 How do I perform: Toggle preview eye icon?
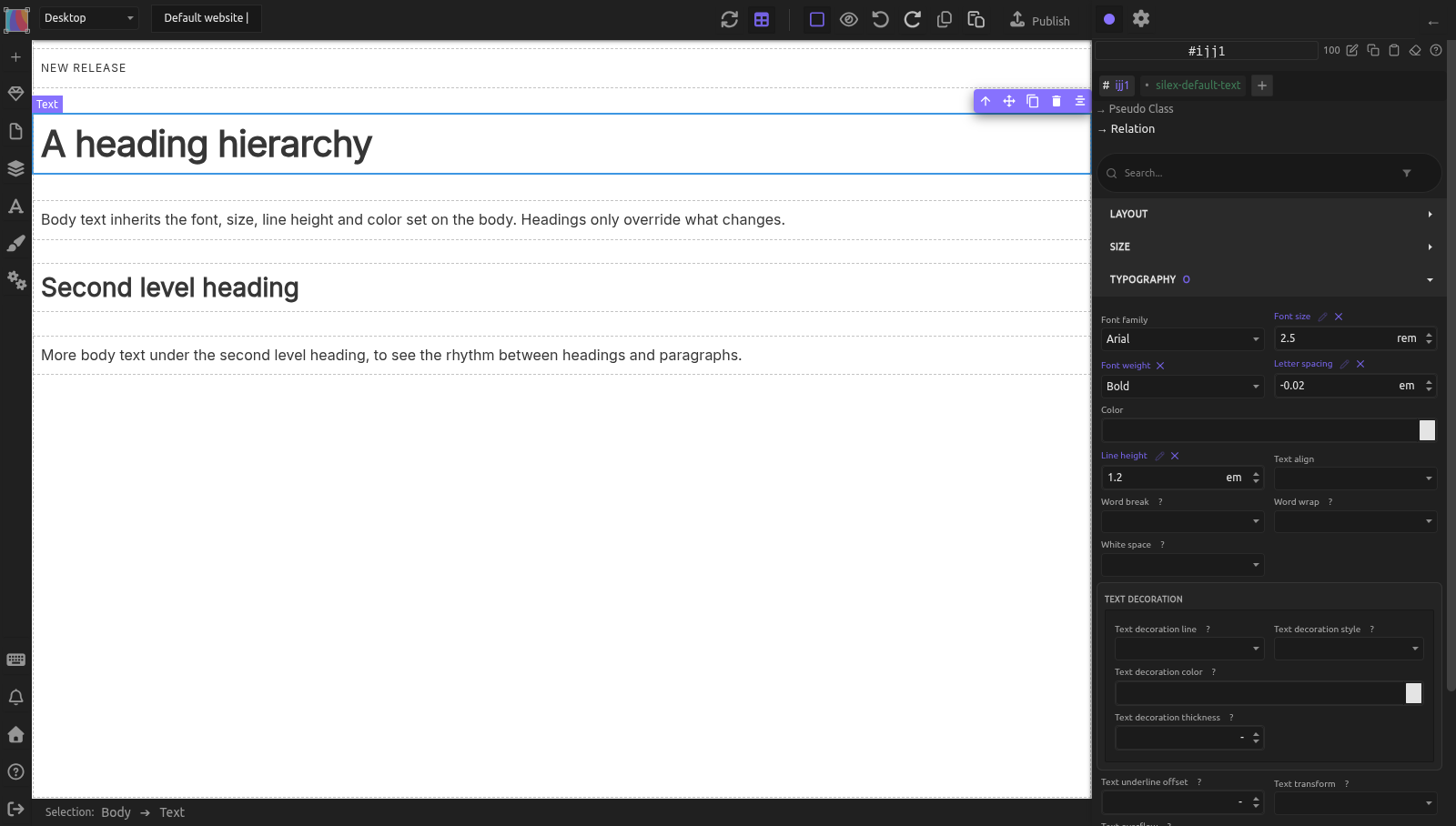[x=849, y=19]
